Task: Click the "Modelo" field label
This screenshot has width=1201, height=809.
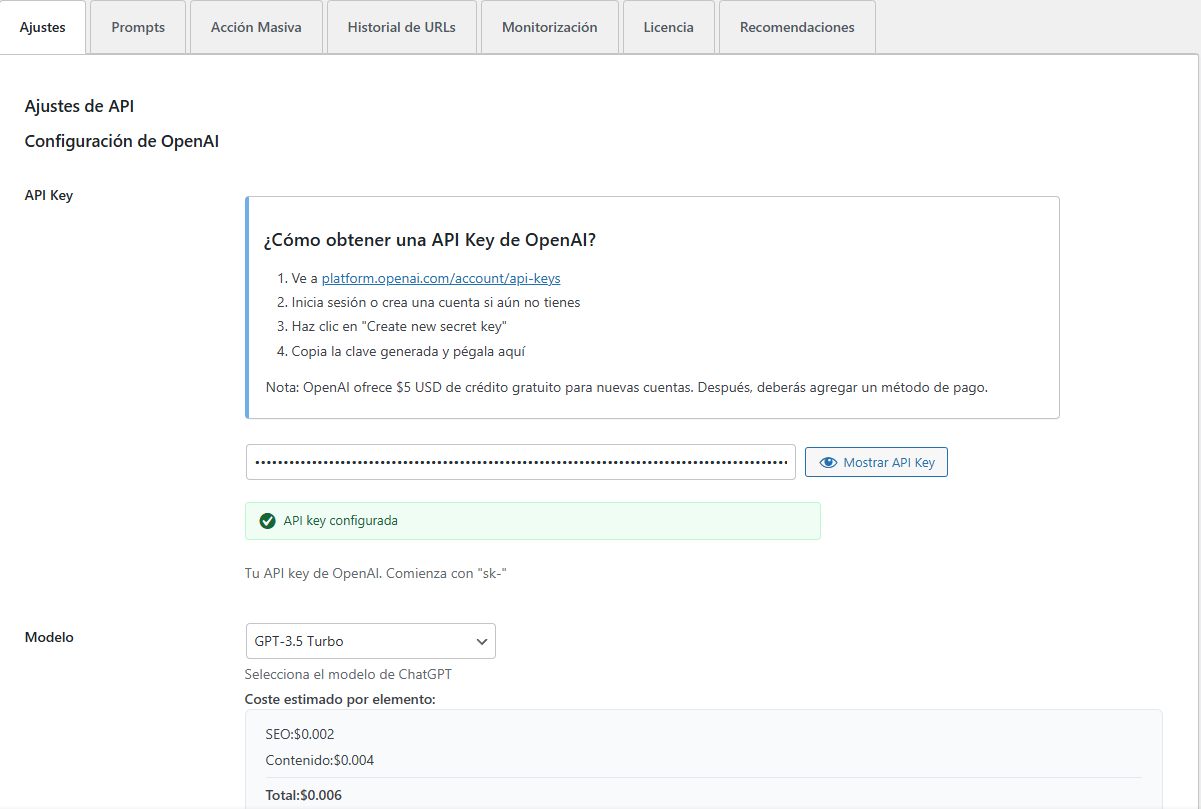Action: [49, 637]
